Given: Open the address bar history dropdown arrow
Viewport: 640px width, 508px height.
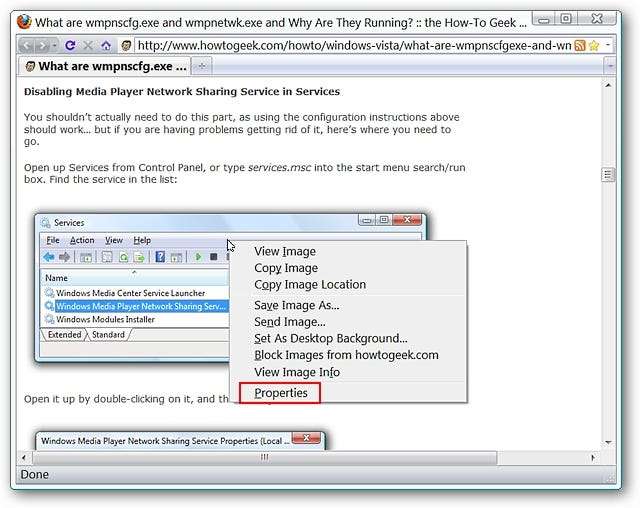Looking at the screenshot, I should coord(608,45).
